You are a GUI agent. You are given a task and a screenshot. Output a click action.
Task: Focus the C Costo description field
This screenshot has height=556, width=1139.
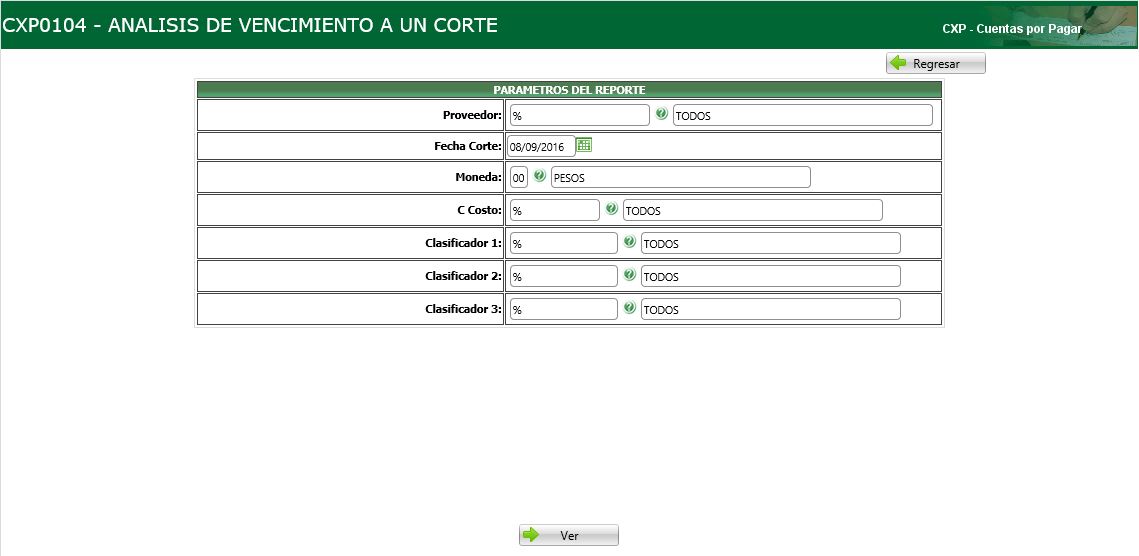pyautogui.click(x=753, y=210)
